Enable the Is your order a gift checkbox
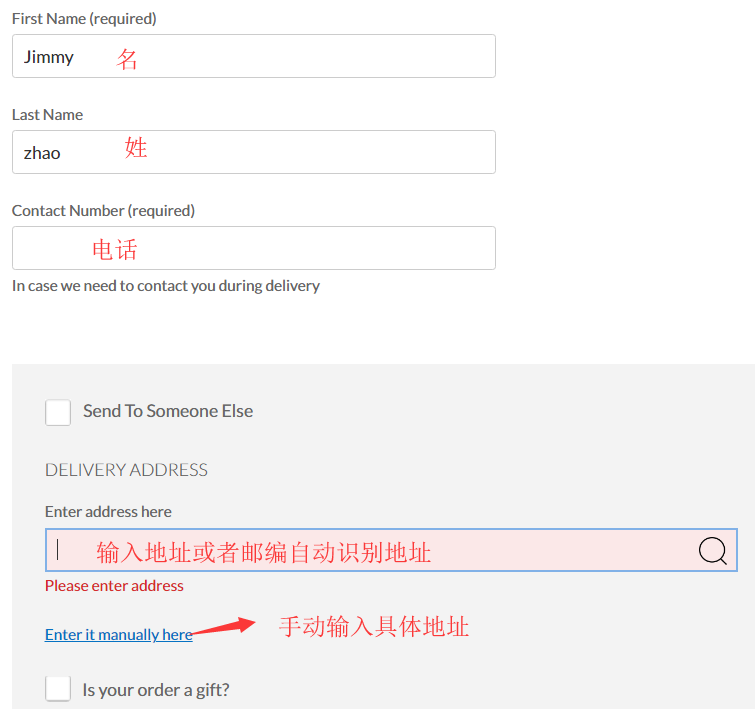This screenshot has height=709, width=755. pos(58,689)
